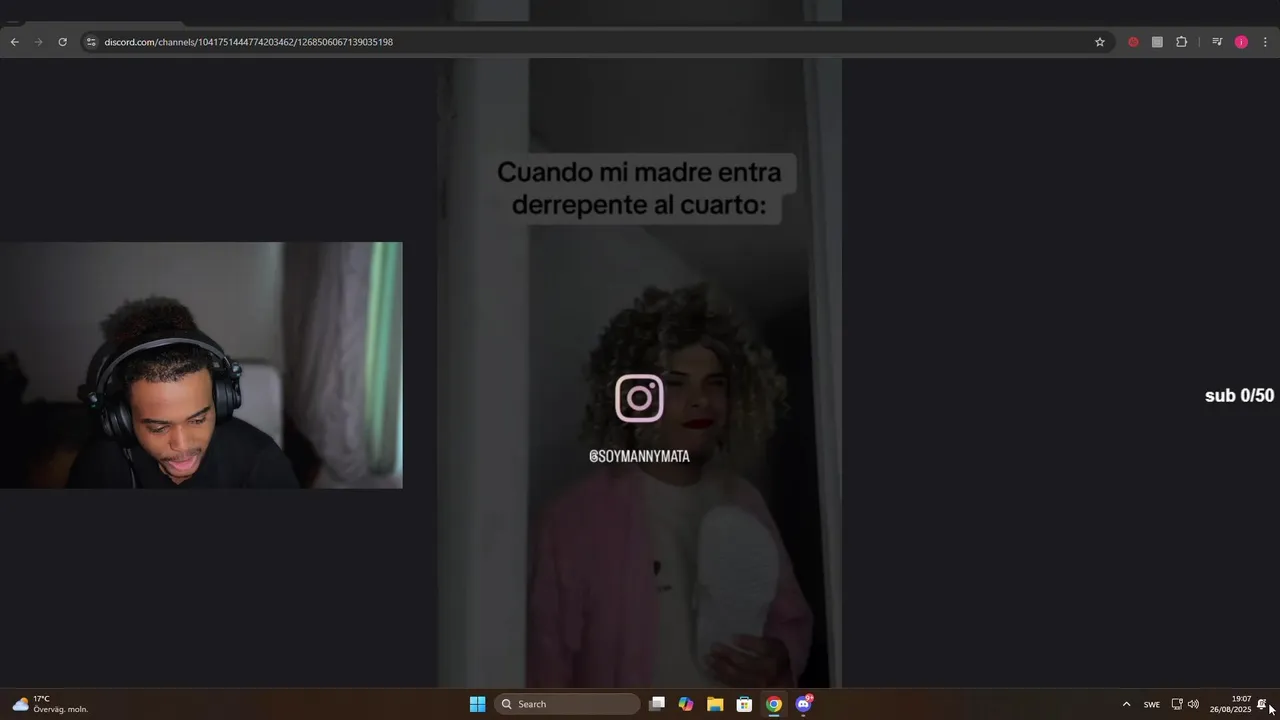Switch the SWE input language indicator
1280x720 pixels.
pos(1152,704)
